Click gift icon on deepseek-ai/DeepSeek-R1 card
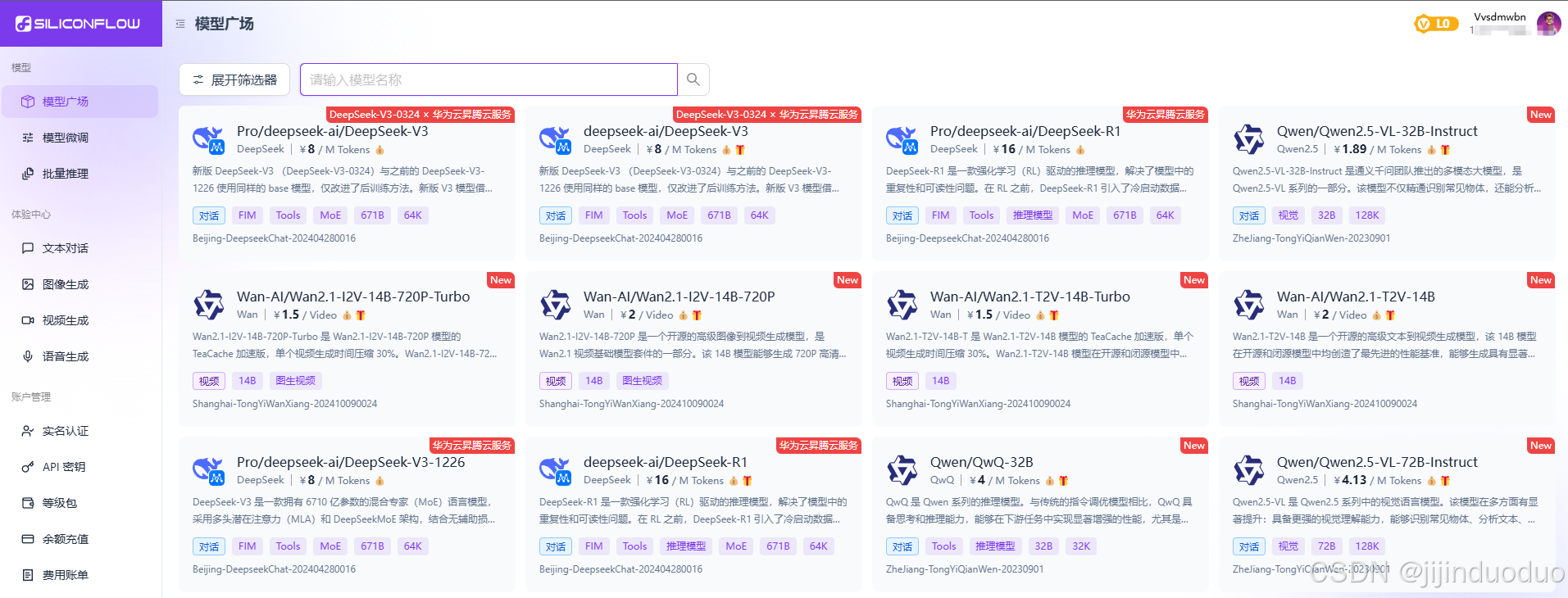 748,481
